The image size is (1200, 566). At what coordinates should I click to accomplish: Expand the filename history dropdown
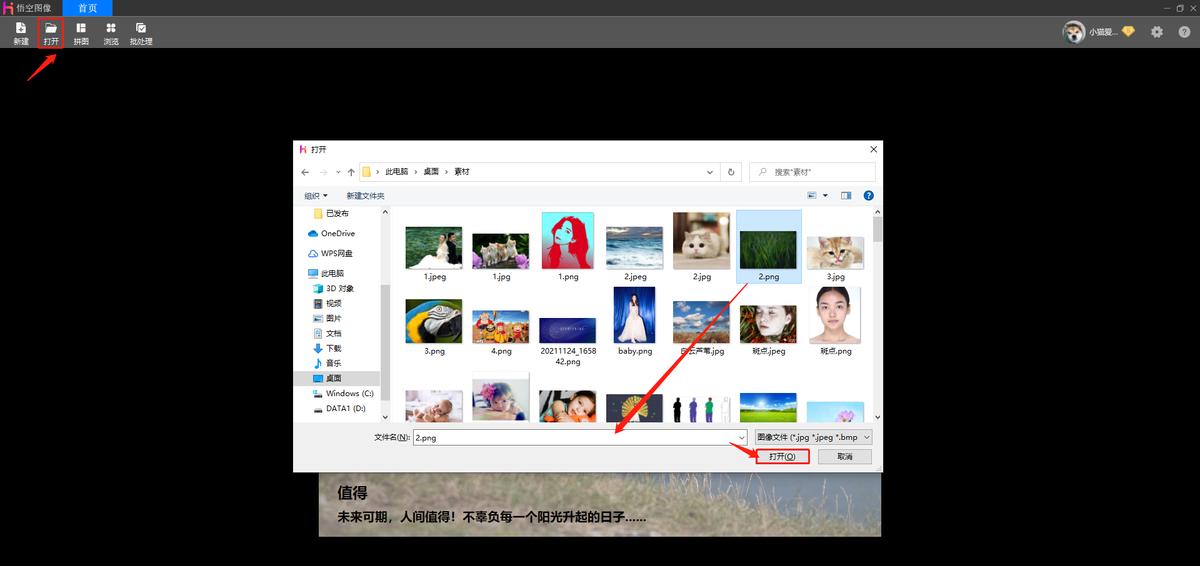pos(741,437)
